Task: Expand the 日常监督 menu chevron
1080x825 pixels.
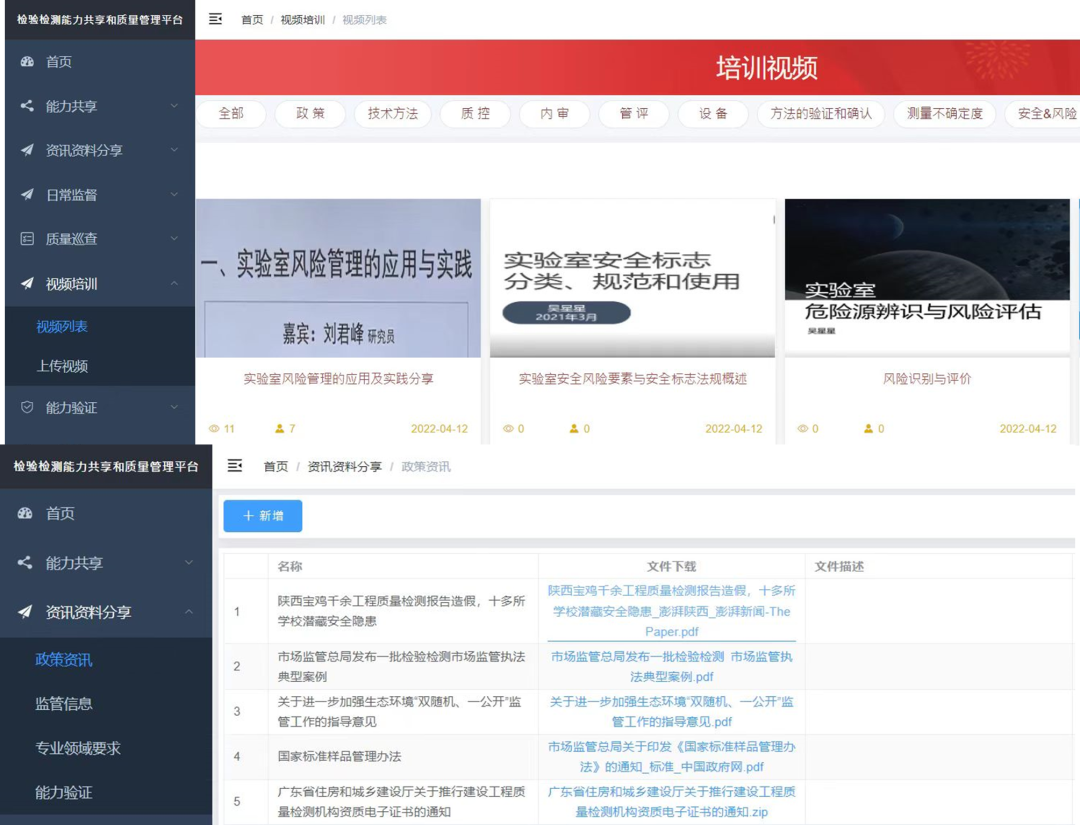Action: pos(174,194)
